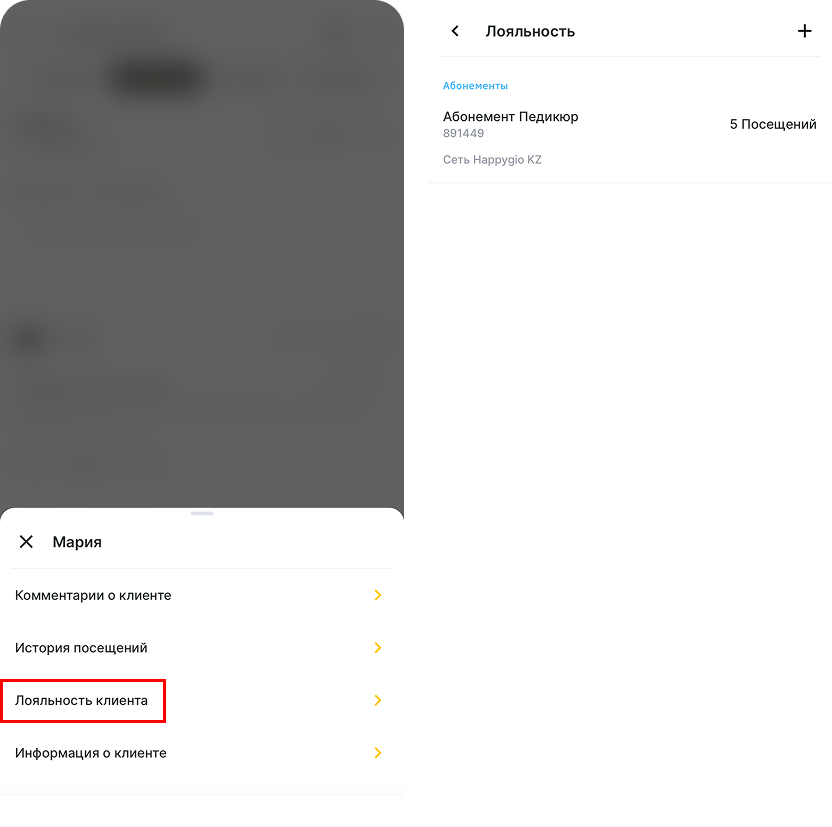Tap the 5 Посещений visits count
The image size is (832, 827).
773,124
